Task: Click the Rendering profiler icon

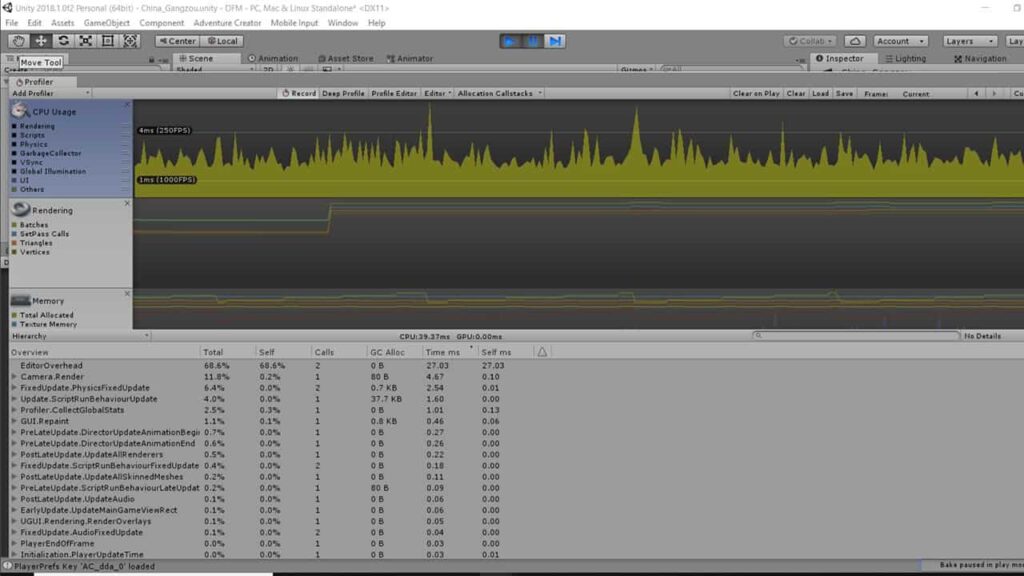Action: coord(20,209)
